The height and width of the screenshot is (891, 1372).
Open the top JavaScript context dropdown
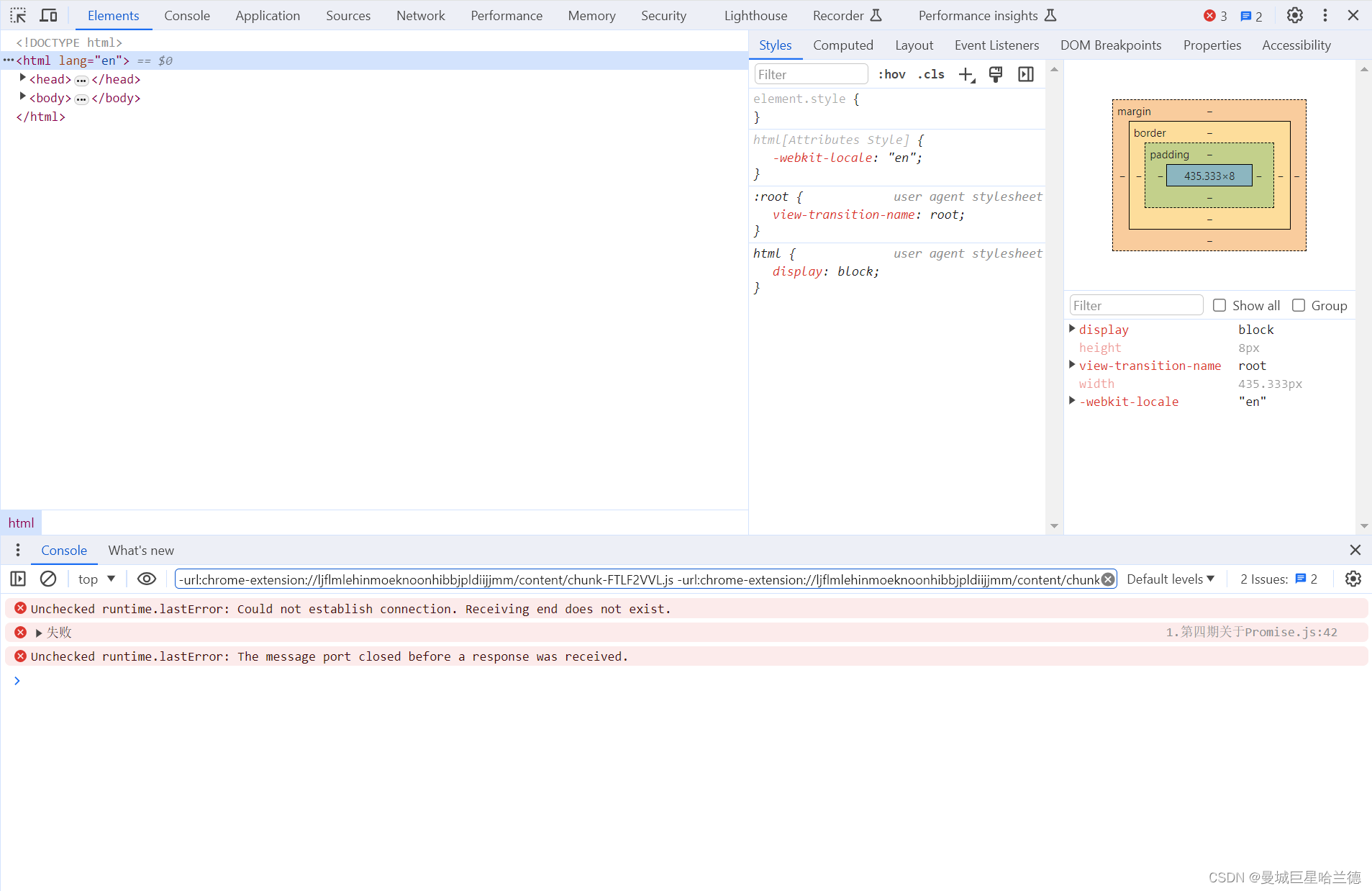(x=97, y=579)
